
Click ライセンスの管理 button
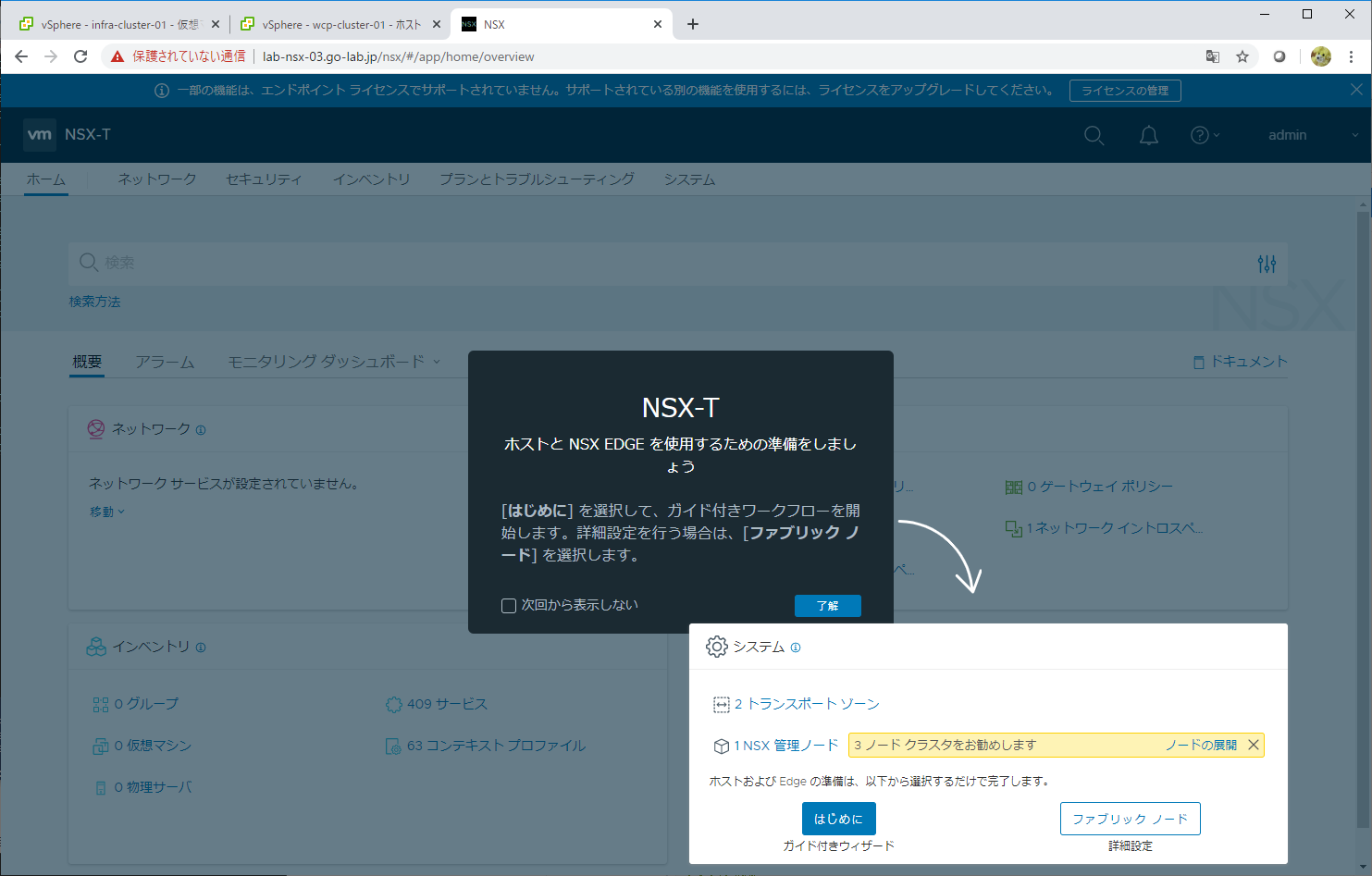tap(1125, 91)
